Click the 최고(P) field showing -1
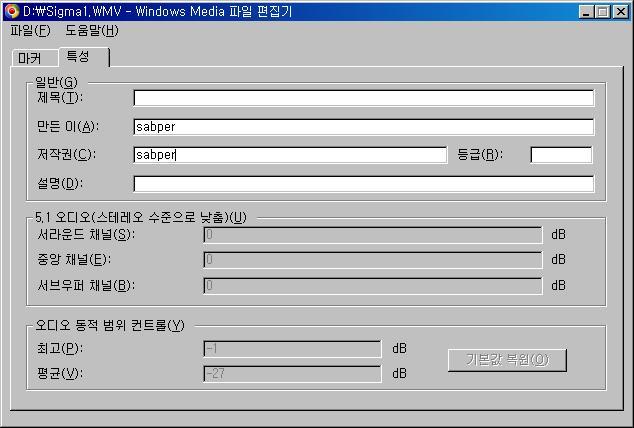Viewport: 634px width, 428px height. (292, 349)
